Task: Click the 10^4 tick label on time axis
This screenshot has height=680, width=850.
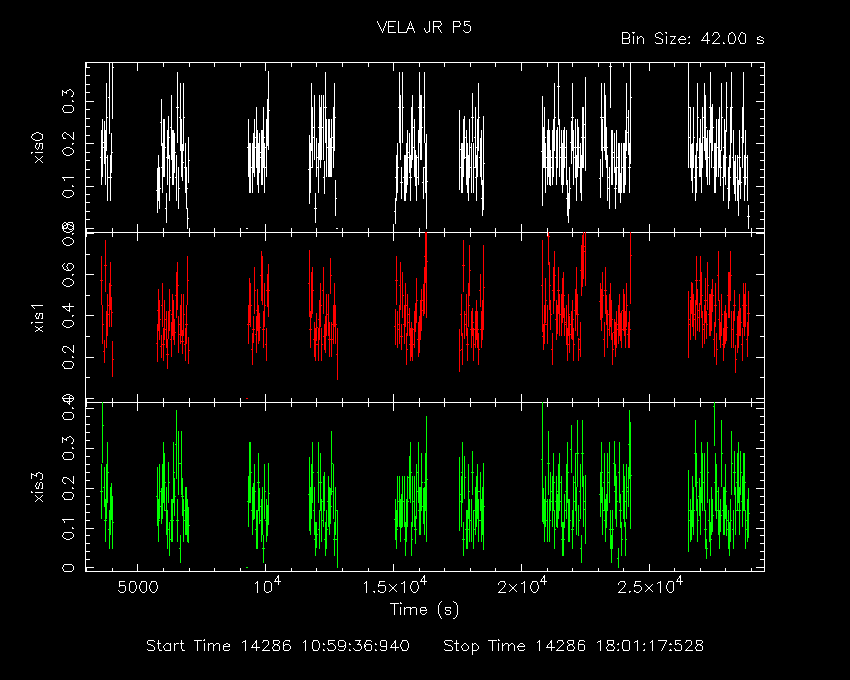Action: (x=267, y=586)
